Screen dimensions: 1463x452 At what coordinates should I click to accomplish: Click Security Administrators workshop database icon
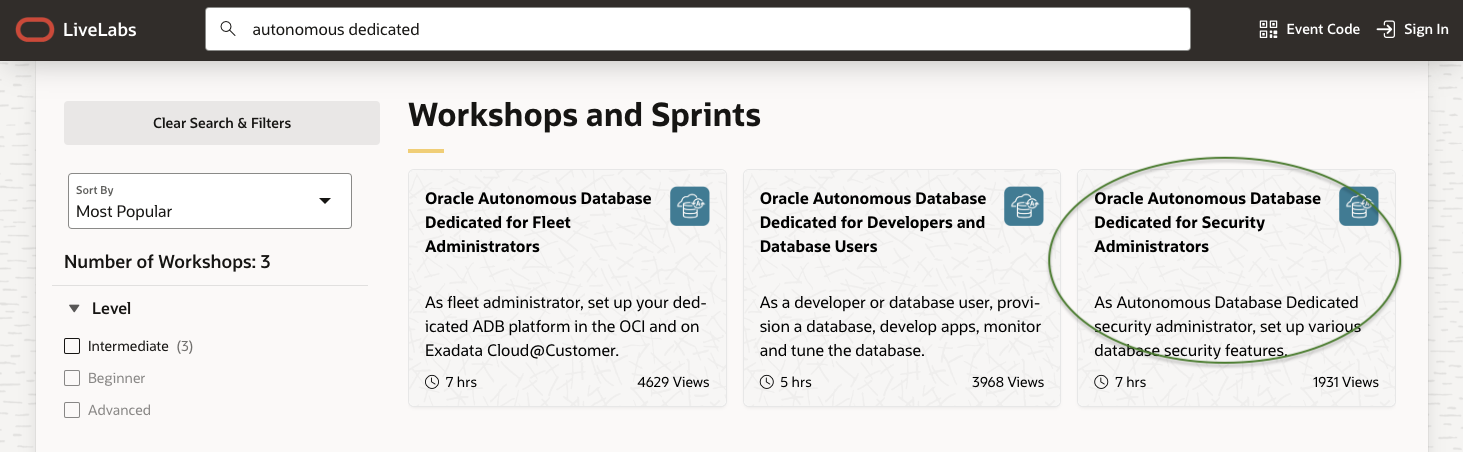tap(1358, 206)
